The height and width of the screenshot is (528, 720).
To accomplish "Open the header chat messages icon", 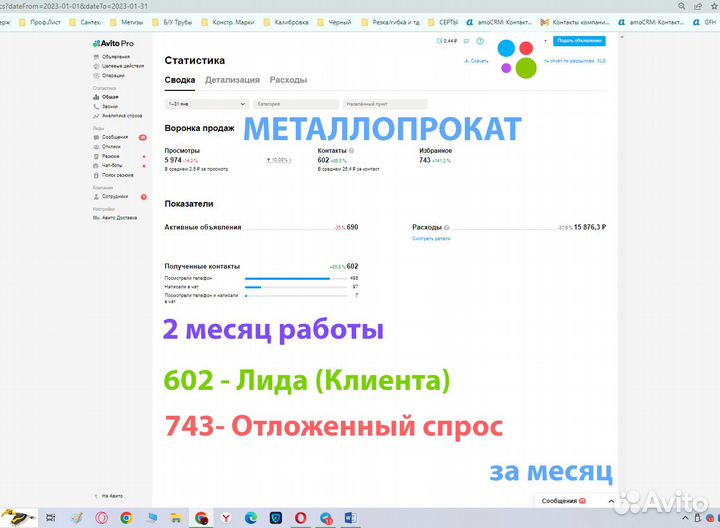I will pos(467,41).
